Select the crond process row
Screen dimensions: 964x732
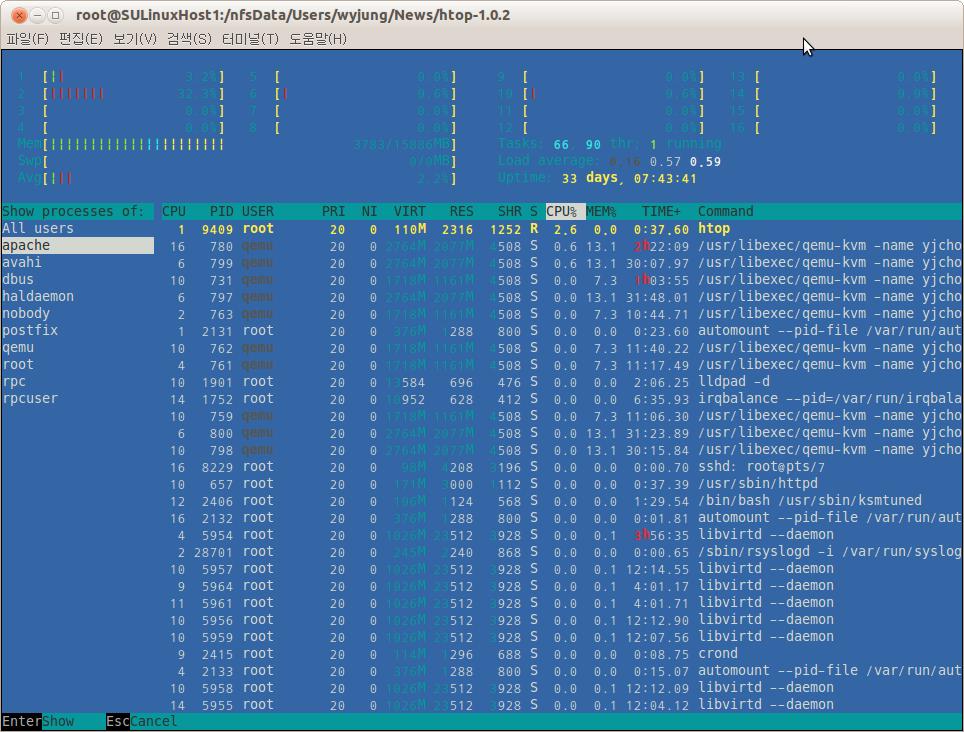coord(562,654)
